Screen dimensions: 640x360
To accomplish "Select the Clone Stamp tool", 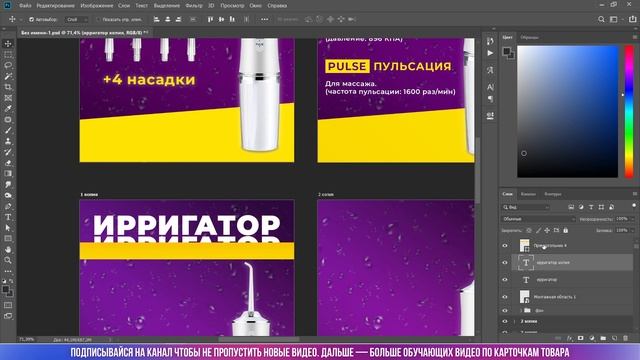I will [x=8, y=141].
